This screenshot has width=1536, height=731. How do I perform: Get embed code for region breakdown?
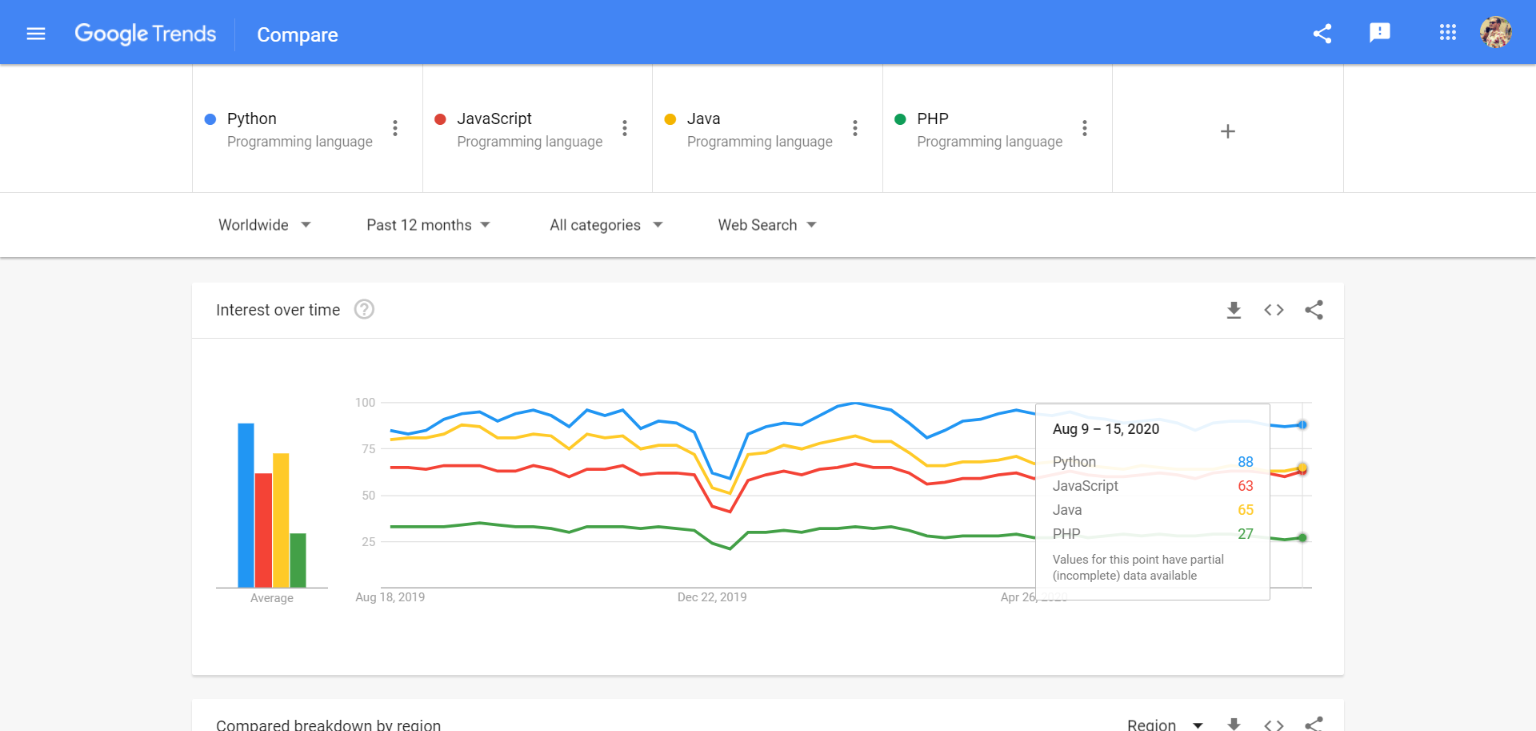[x=1274, y=725]
